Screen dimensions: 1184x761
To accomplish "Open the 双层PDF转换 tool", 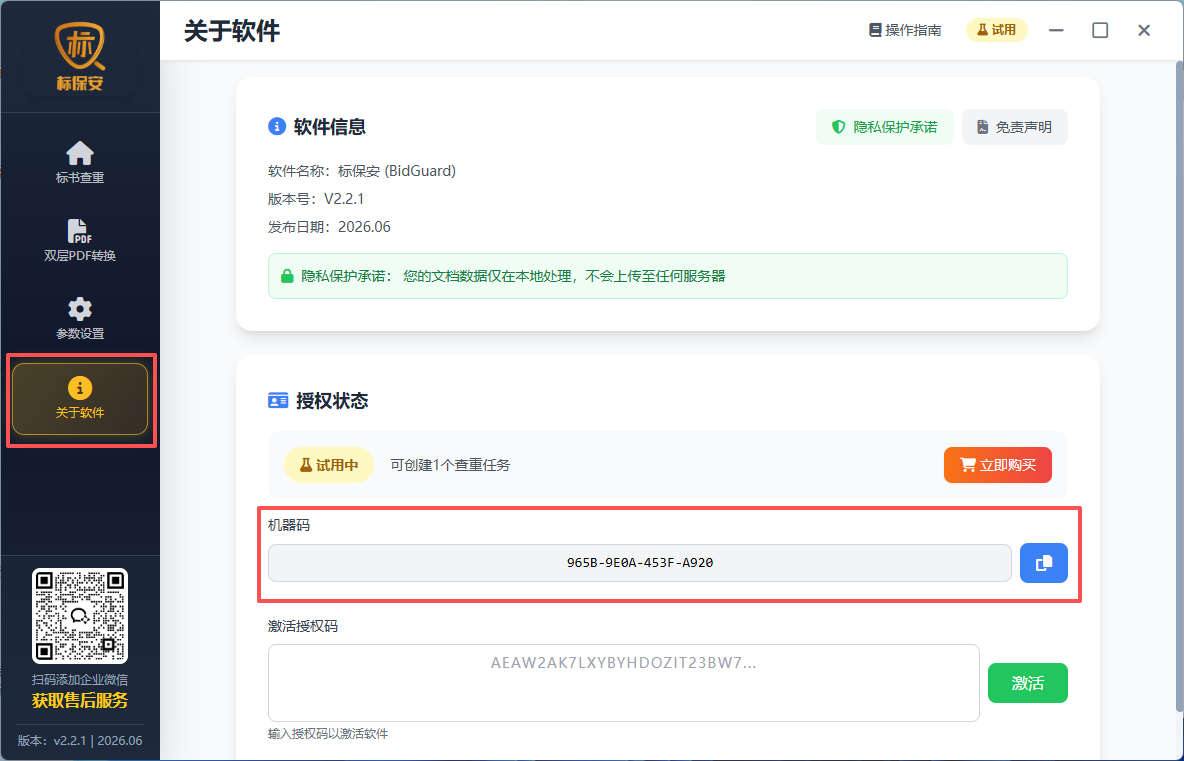I will click(x=80, y=240).
